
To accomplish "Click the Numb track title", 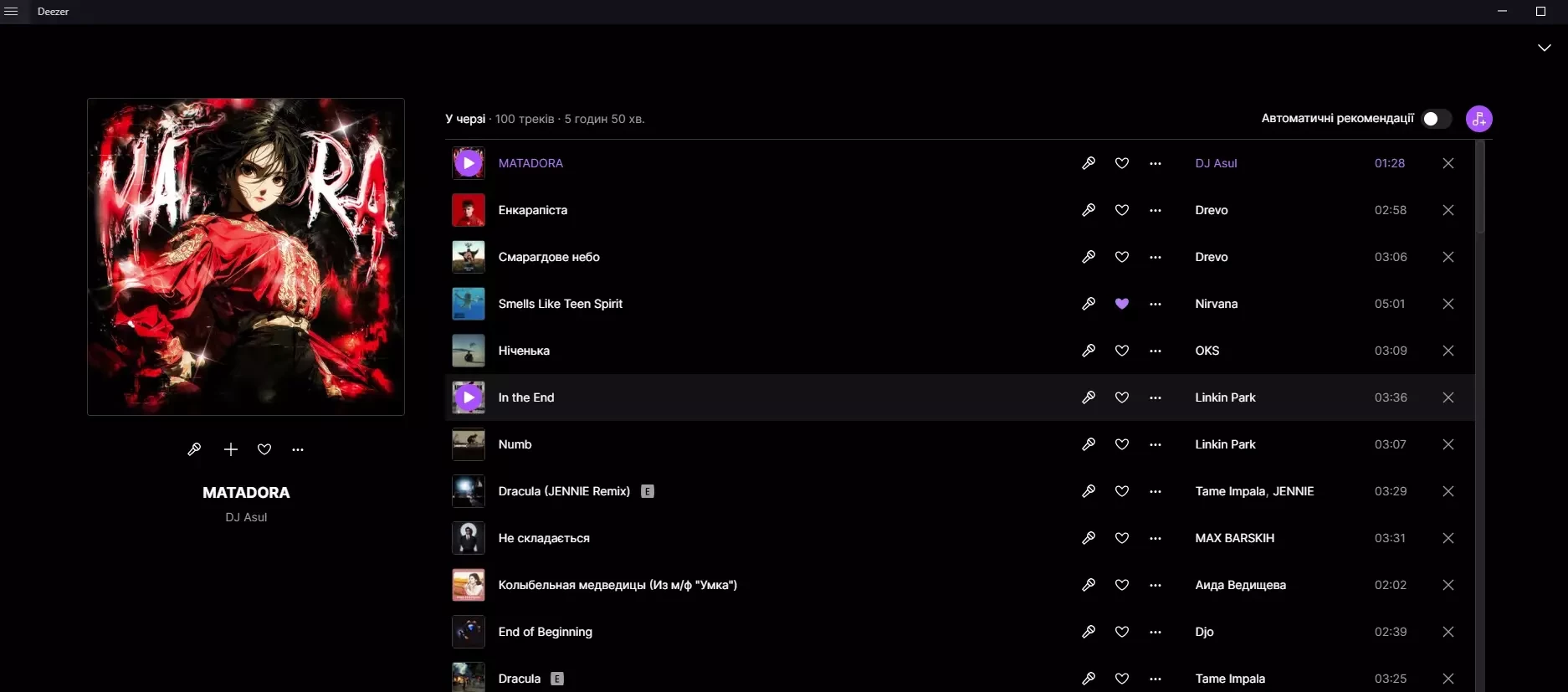I will point(515,444).
